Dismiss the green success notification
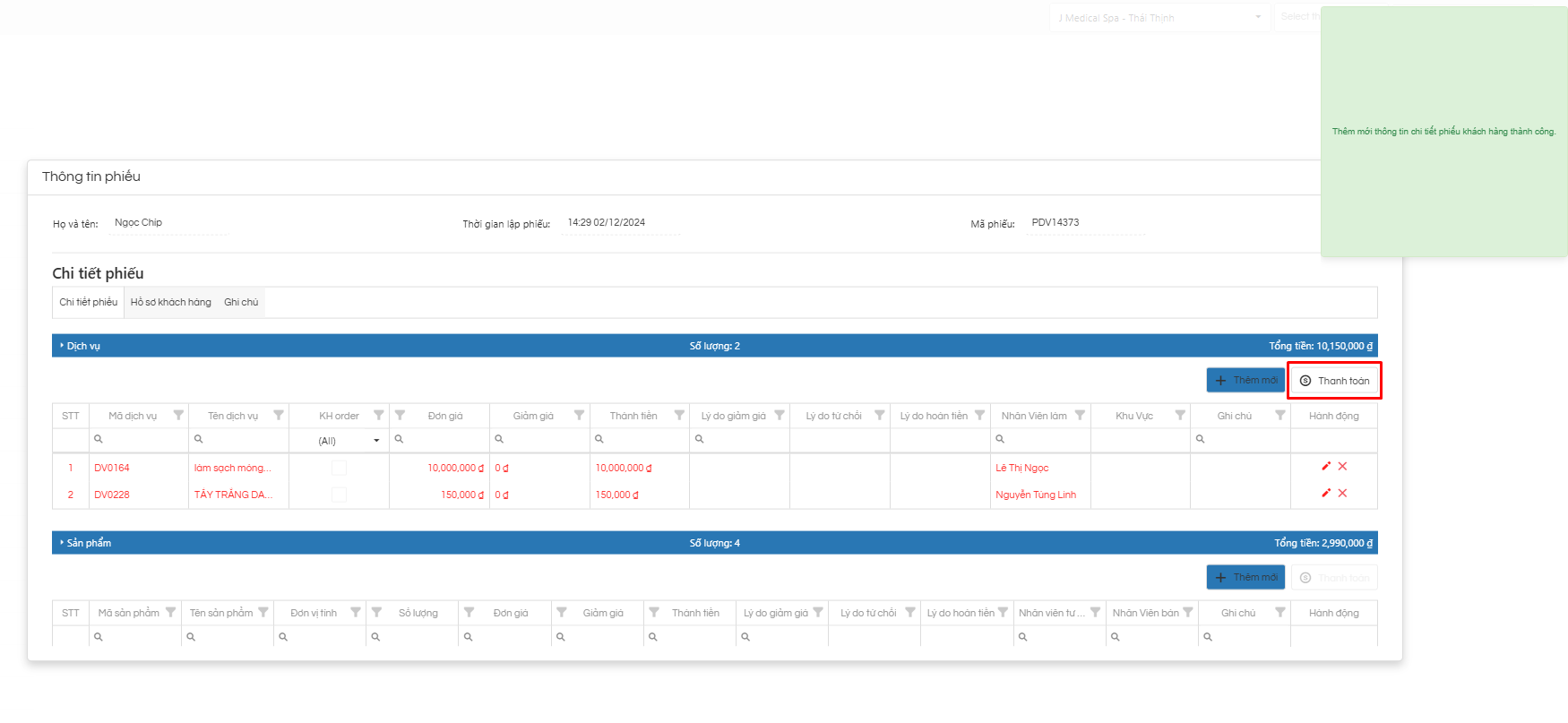1568x723 pixels. (x=1443, y=132)
